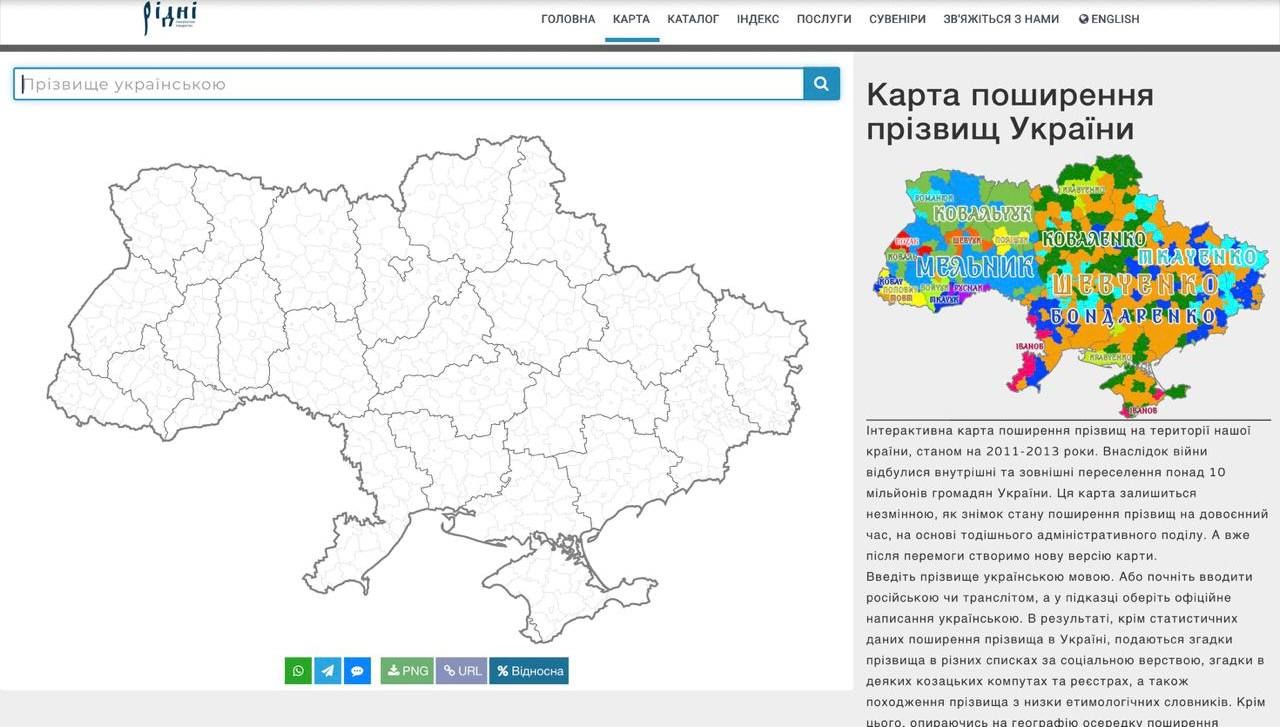
Task: Switch language to English
Action: coord(1108,19)
